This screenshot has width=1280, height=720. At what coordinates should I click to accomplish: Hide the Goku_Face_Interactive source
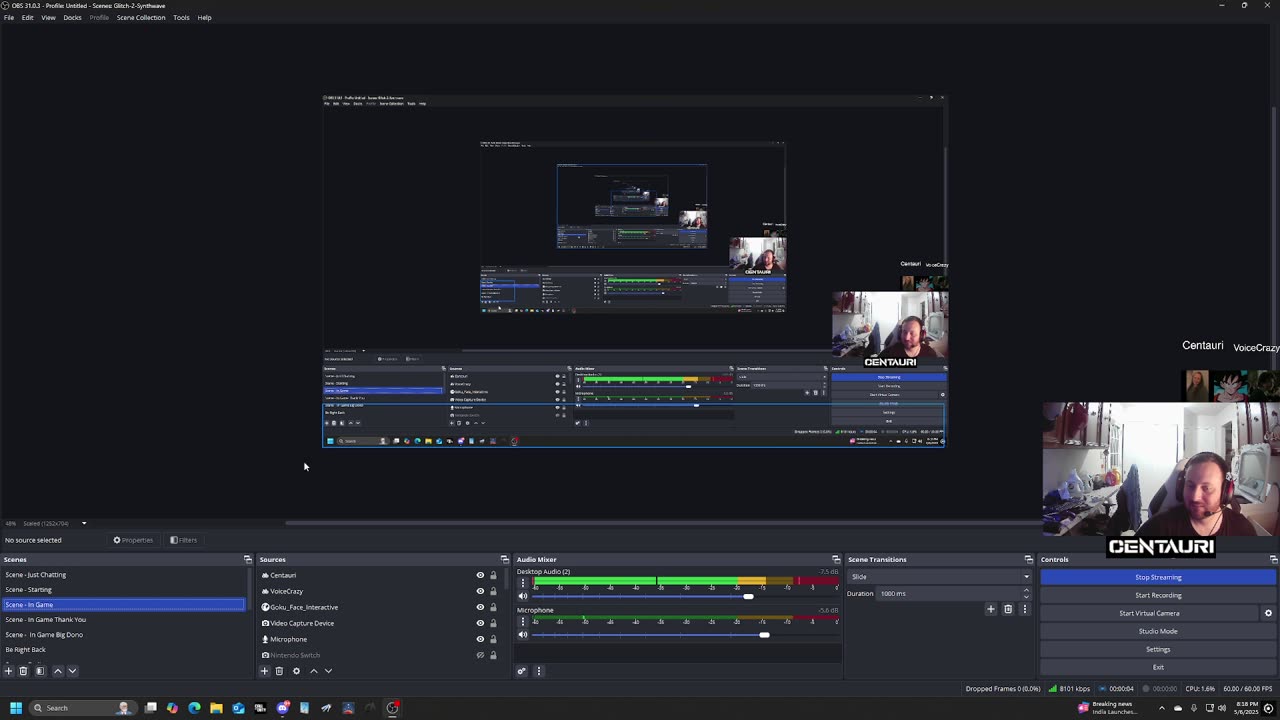pyautogui.click(x=480, y=607)
